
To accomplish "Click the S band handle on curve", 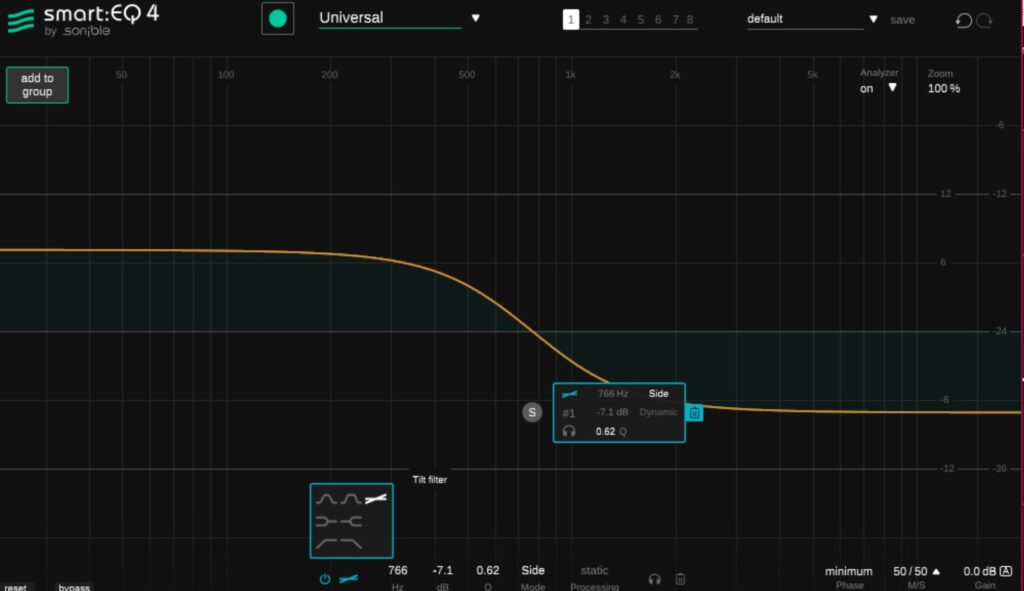I will tap(532, 412).
